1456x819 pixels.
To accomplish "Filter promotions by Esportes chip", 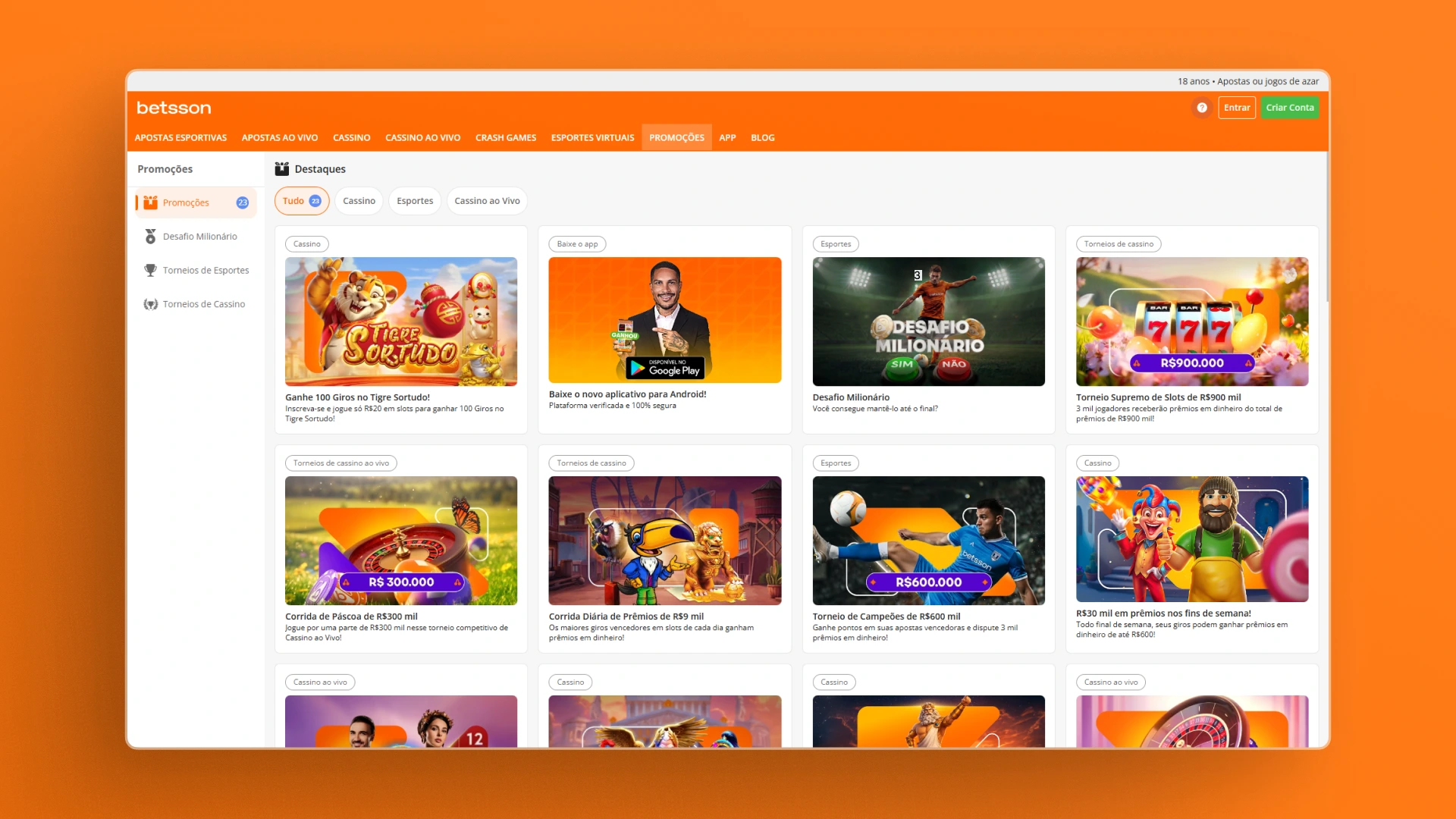I will pos(415,201).
